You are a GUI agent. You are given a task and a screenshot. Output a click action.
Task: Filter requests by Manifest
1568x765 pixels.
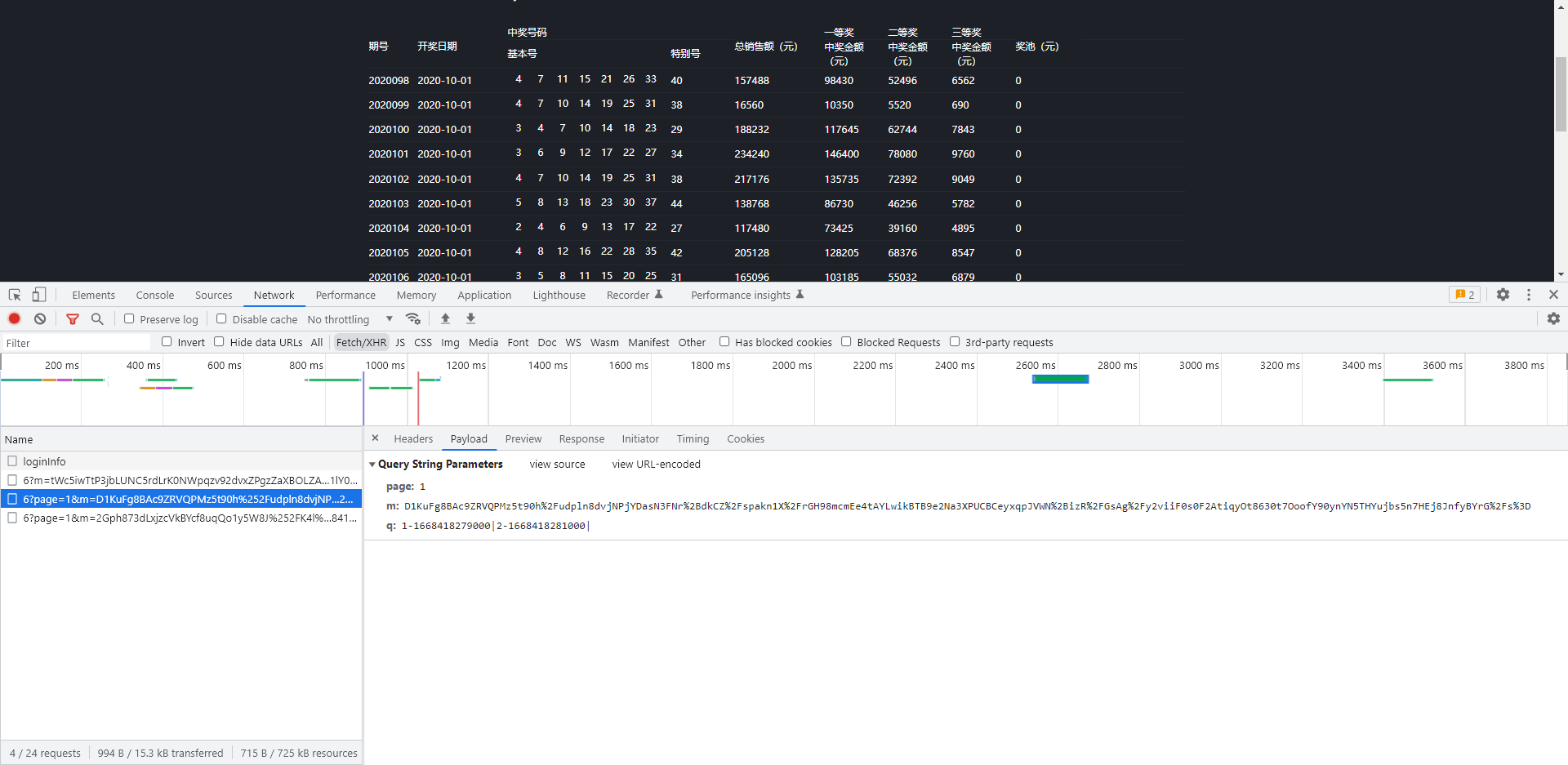pyautogui.click(x=648, y=342)
